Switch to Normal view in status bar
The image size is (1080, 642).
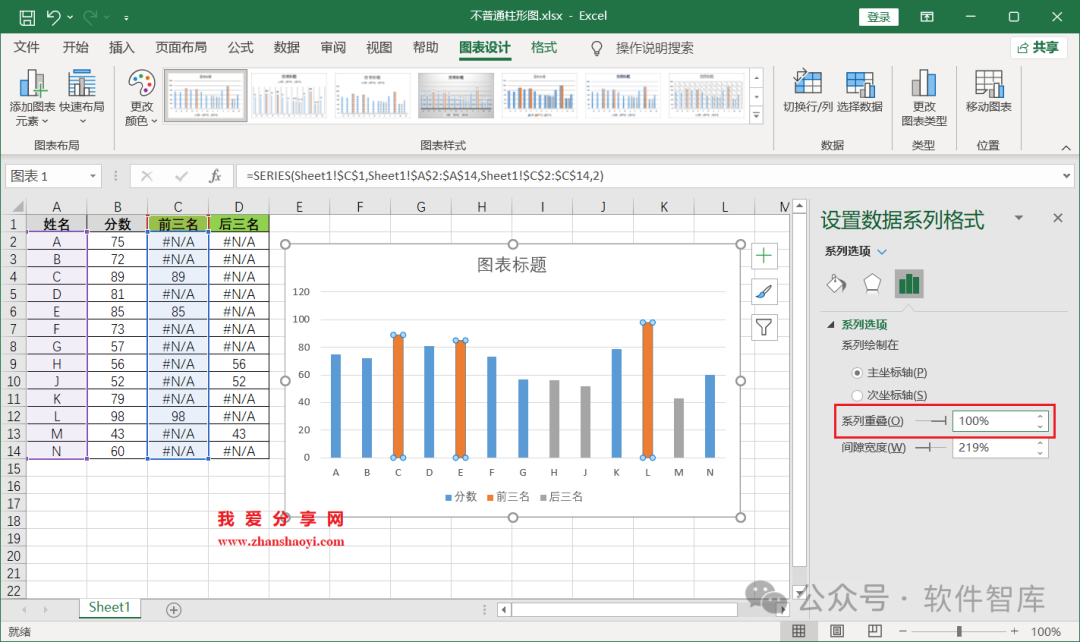pyautogui.click(x=798, y=631)
